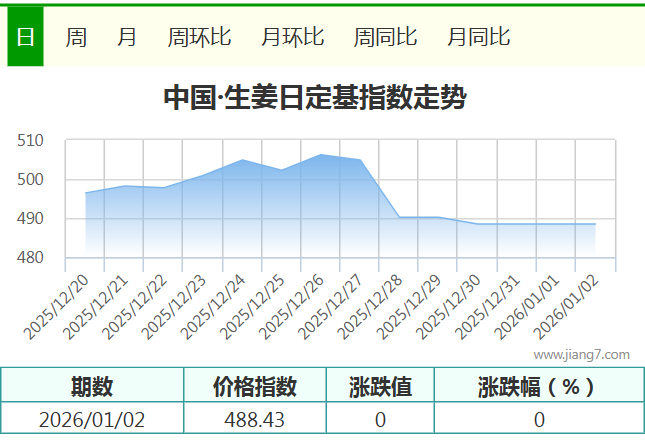
Task: Open the 月 monthly tab
Action: click(127, 38)
